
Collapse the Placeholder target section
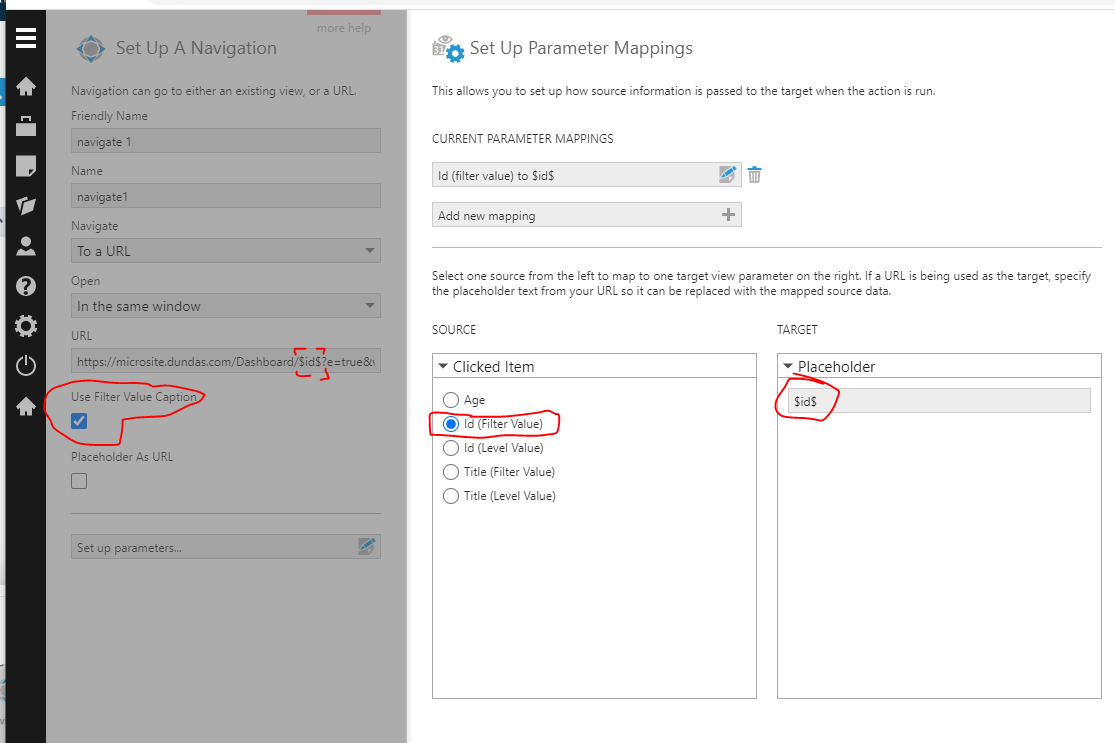point(788,366)
